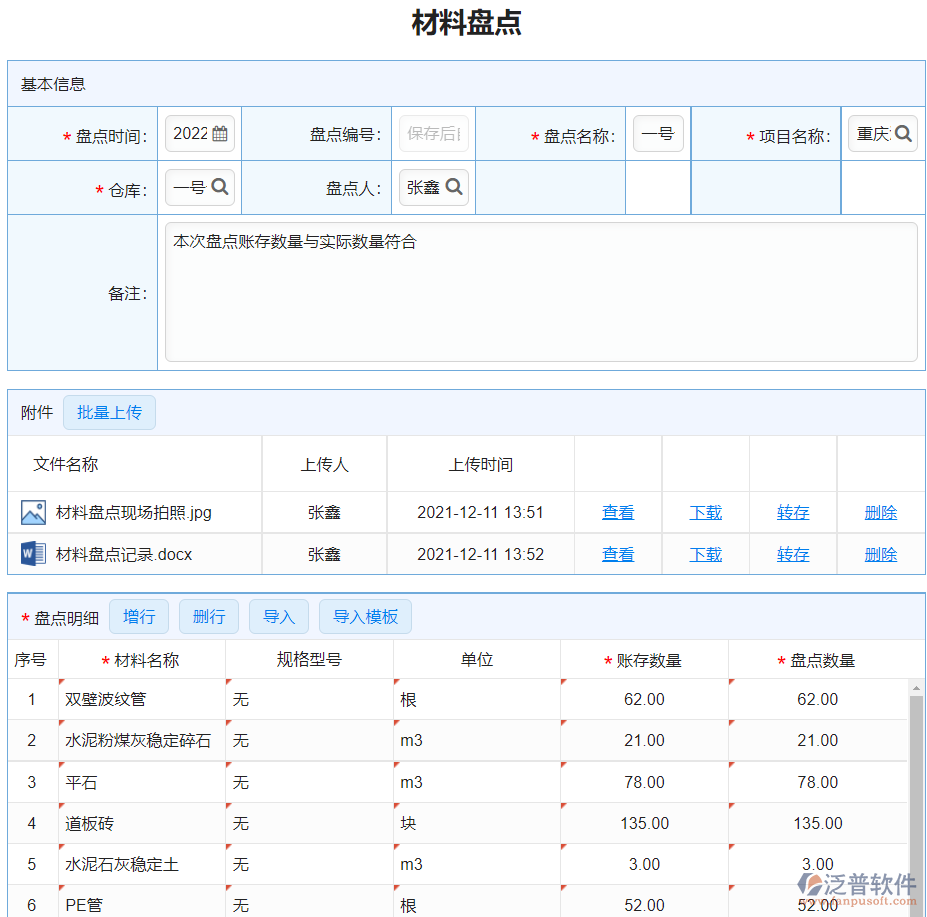Click the 导入 import button

279,616
